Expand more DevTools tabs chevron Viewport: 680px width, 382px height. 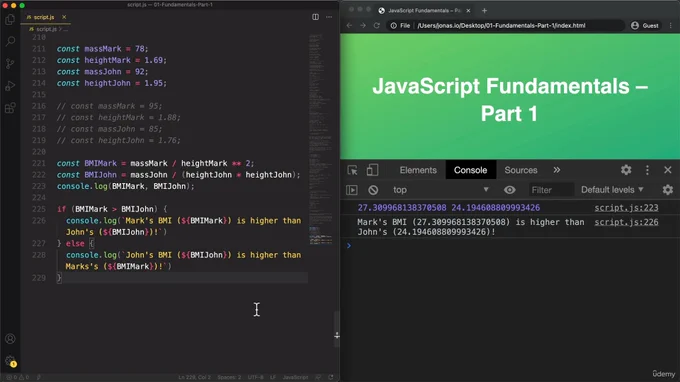tap(556, 170)
